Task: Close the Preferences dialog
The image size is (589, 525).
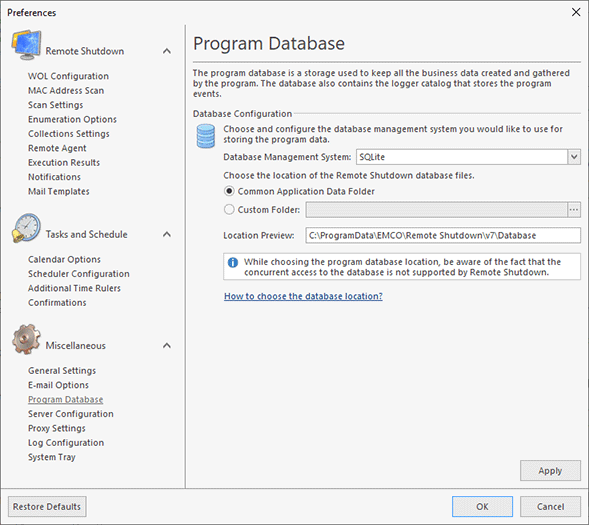Action: tap(576, 12)
